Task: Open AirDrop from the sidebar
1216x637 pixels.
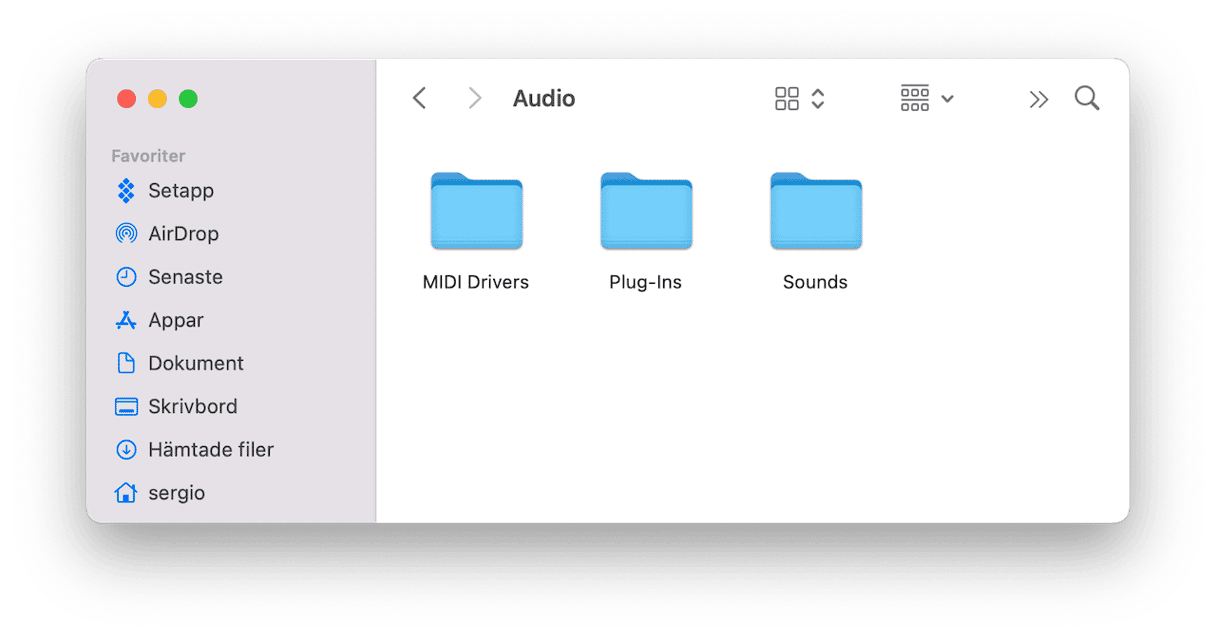Action: pyautogui.click(x=182, y=233)
